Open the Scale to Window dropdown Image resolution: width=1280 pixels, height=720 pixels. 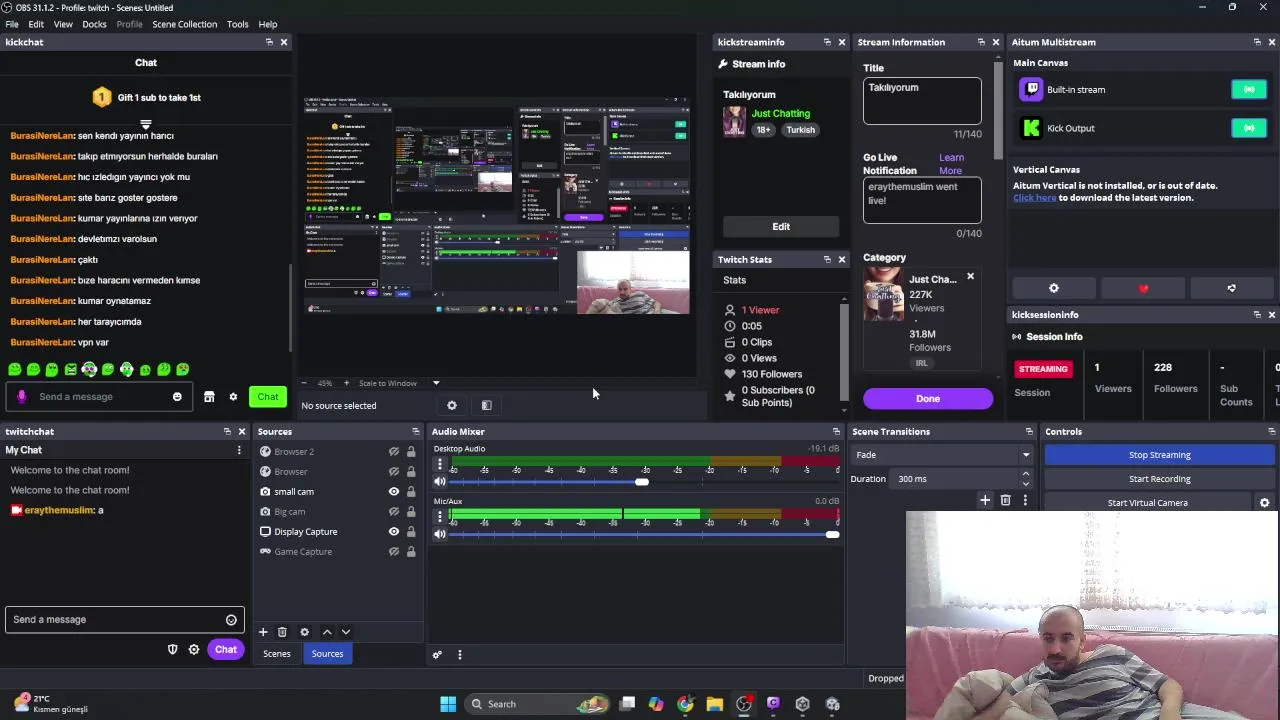click(400, 383)
